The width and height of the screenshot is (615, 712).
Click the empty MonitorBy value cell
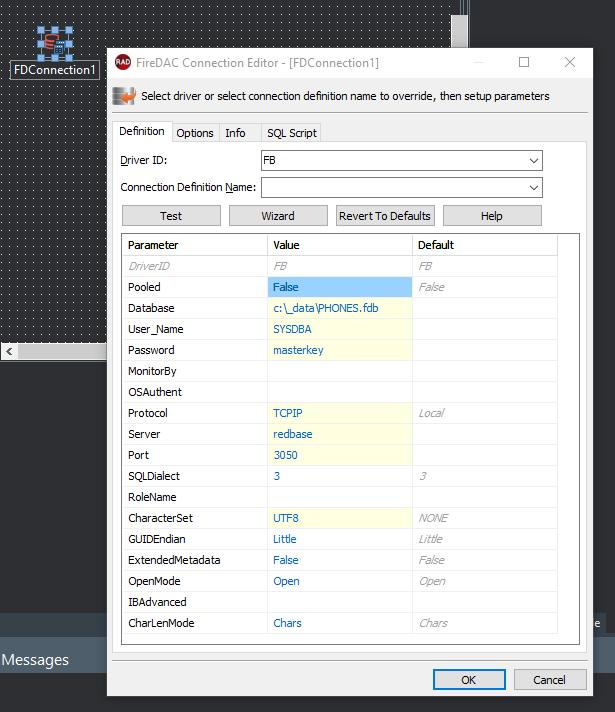(340, 371)
